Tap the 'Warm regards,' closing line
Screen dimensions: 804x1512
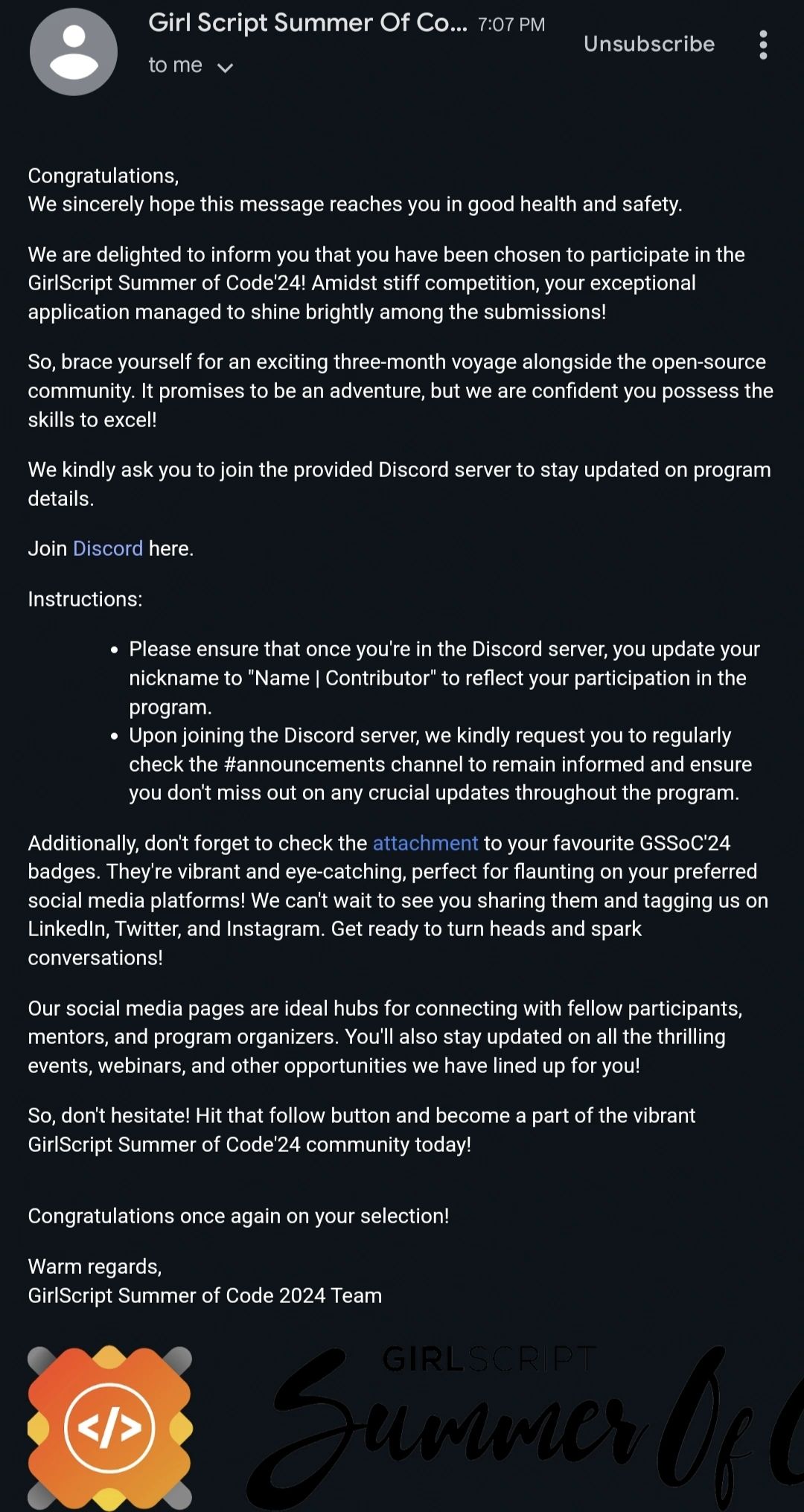point(95,1266)
